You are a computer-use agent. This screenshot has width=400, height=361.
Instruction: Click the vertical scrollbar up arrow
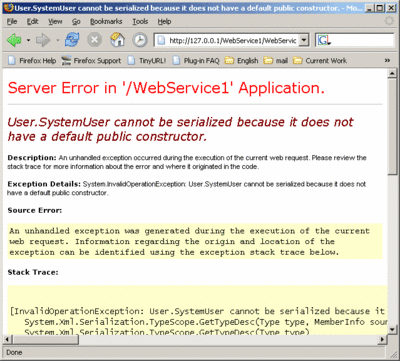[x=392, y=74]
